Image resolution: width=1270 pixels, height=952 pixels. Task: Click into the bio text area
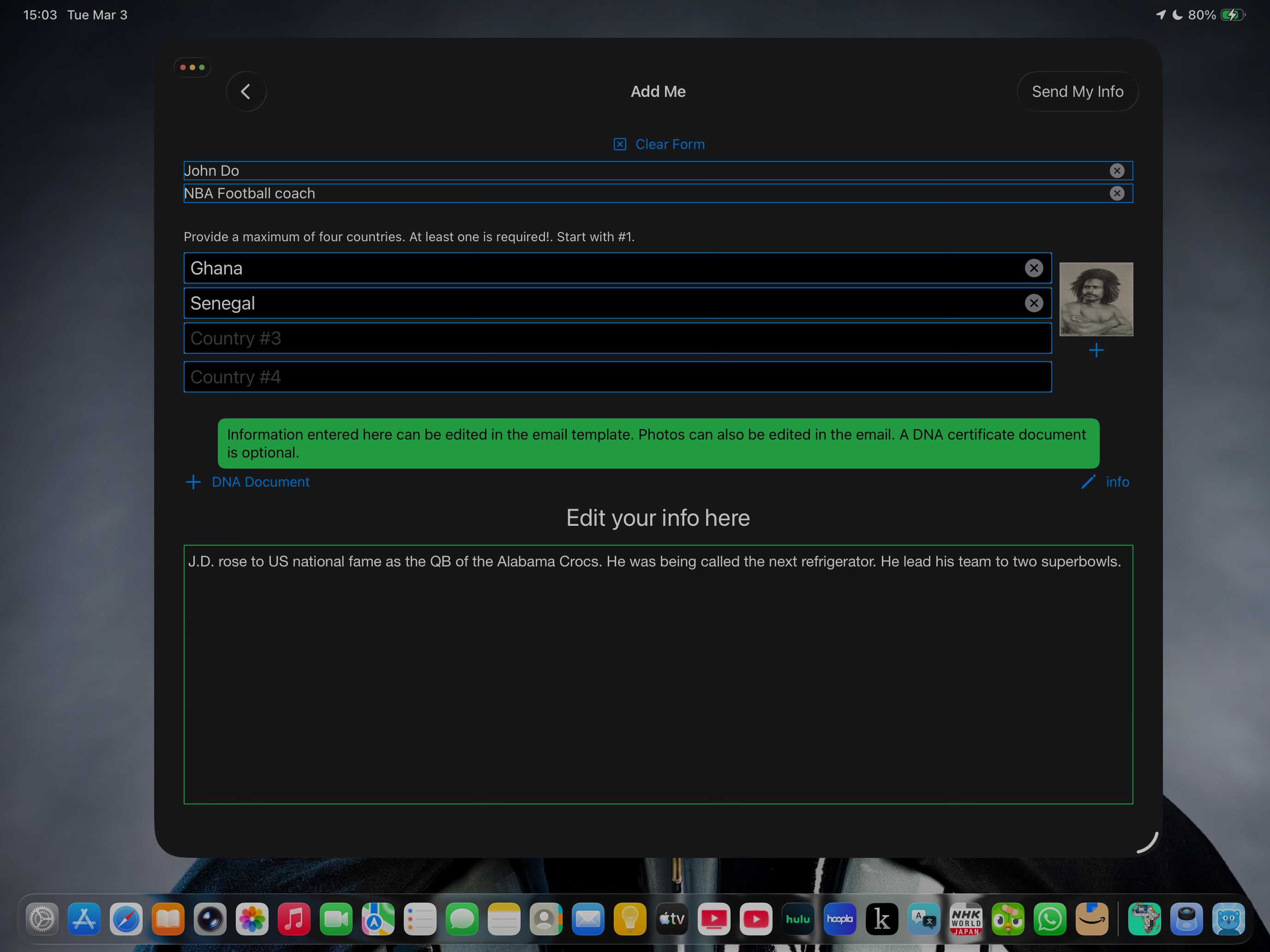tap(658, 674)
